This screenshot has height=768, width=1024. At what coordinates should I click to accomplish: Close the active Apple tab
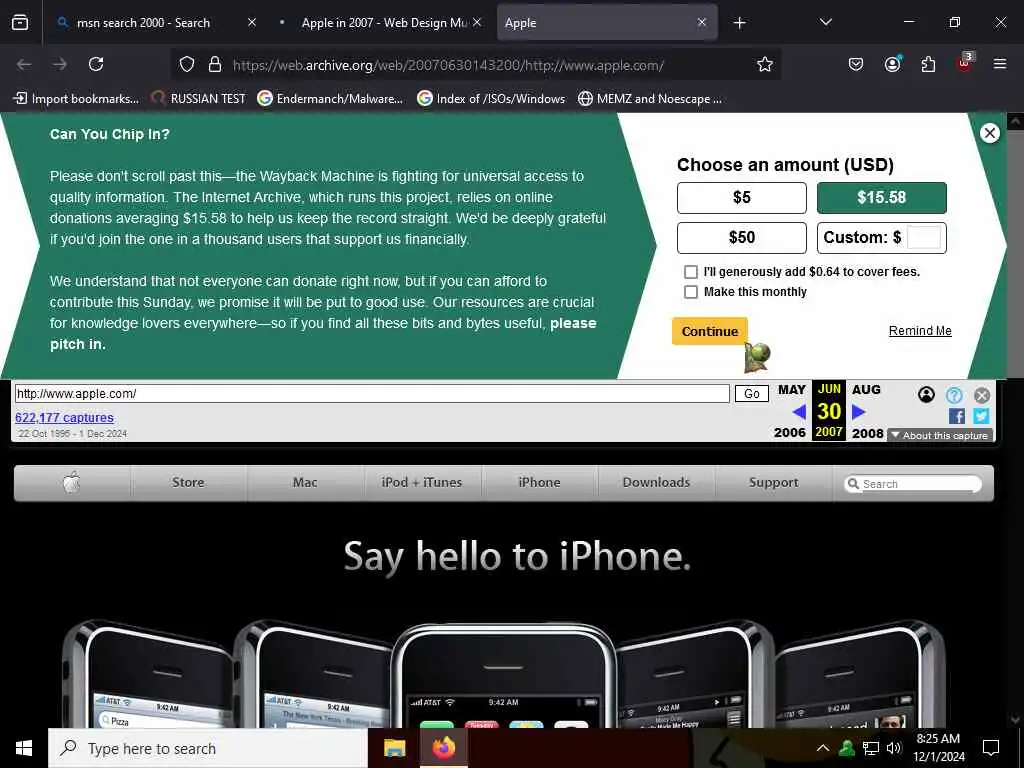pos(701,22)
